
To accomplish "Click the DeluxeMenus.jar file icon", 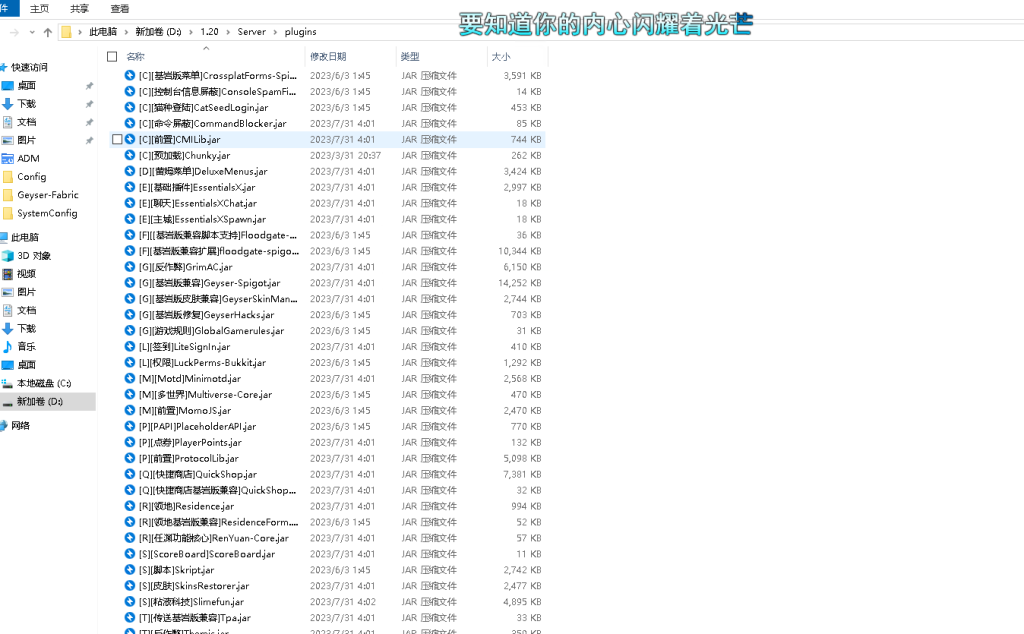I will [130, 171].
